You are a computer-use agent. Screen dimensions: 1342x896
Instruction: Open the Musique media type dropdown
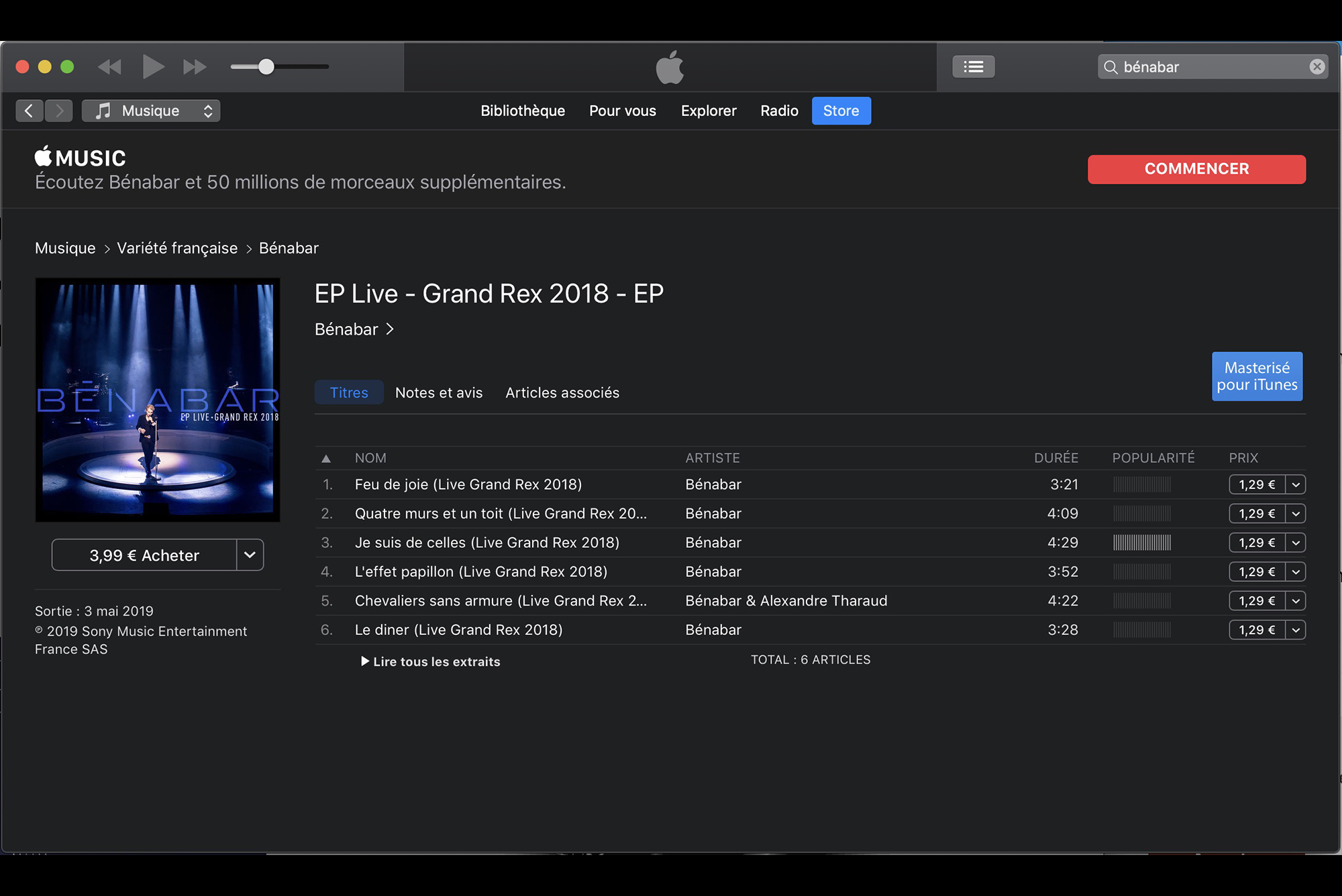pyautogui.click(x=151, y=111)
